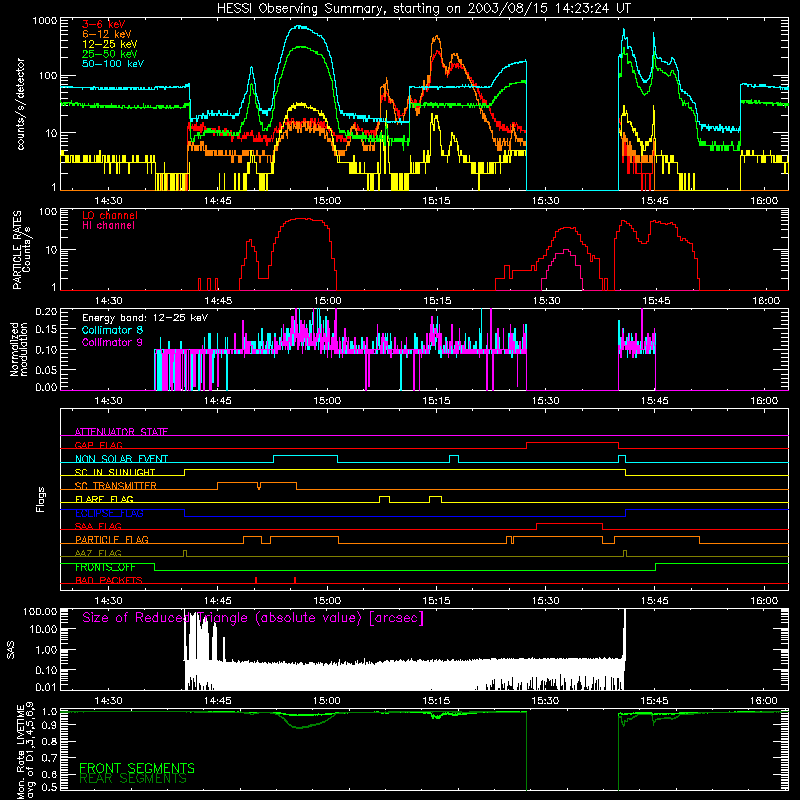800x800 pixels.
Task: Click the first BAD PACKETS tick mark
Action: tap(256, 580)
